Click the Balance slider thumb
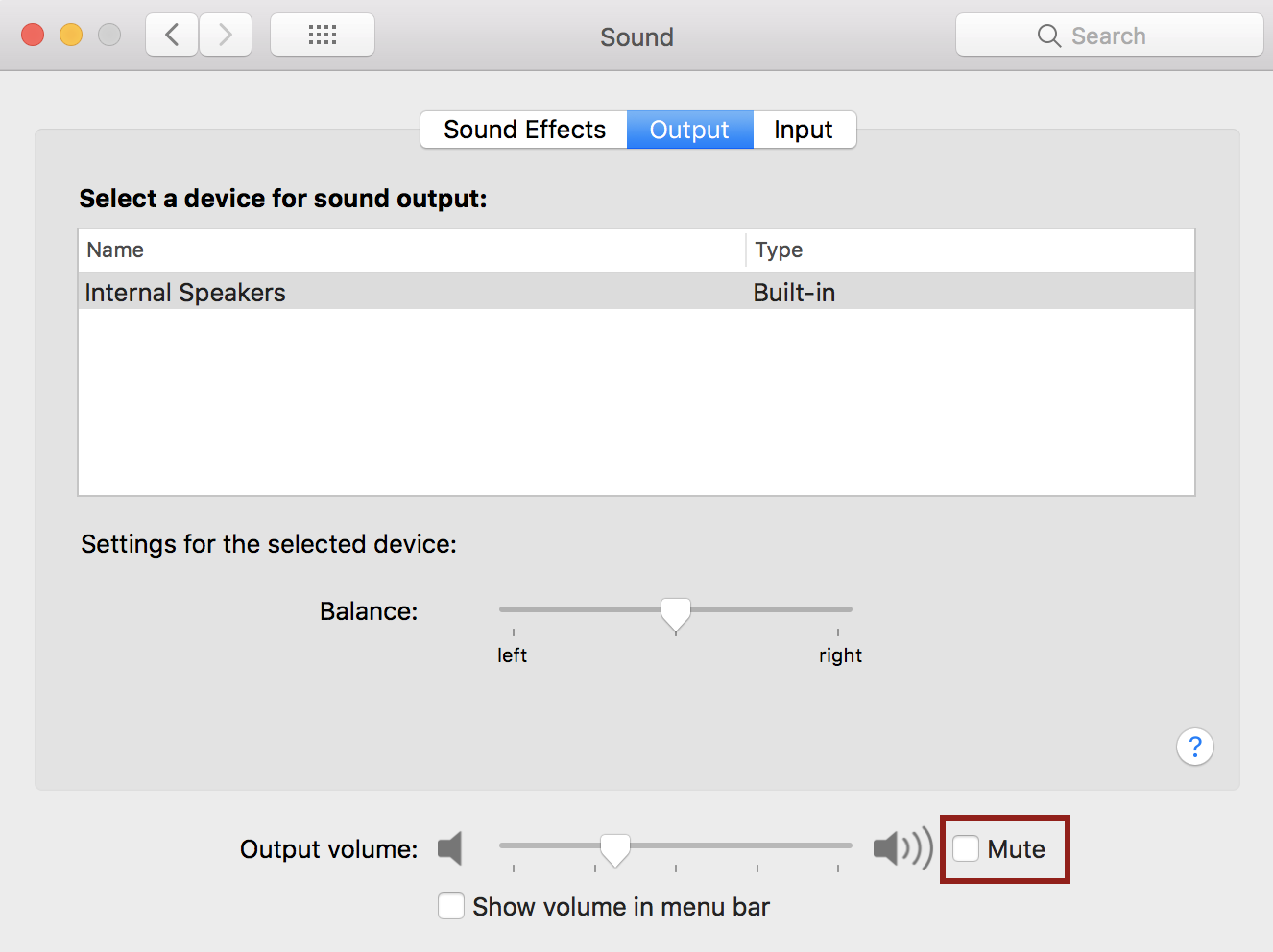Viewport: 1273px width, 952px height. click(x=676, y=614)
